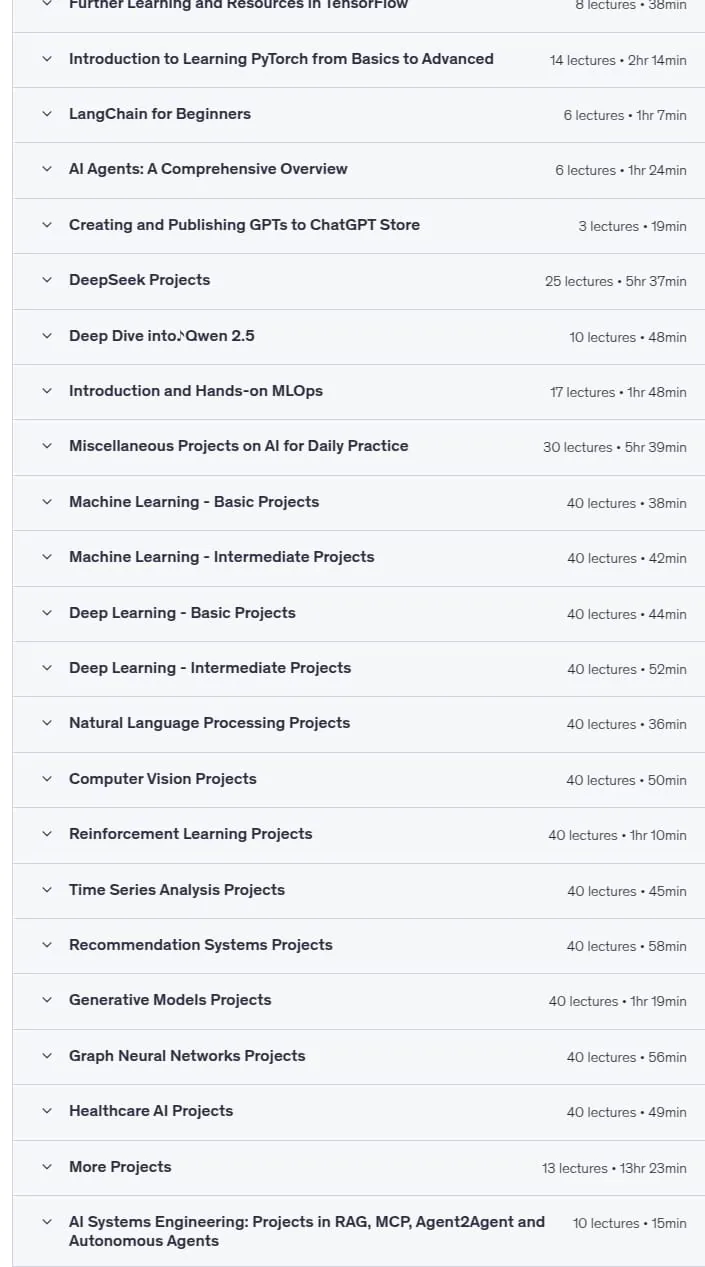Expand the DeepSeek Projects section chevron
This screenshot has width=705, height=1267.
46,280
